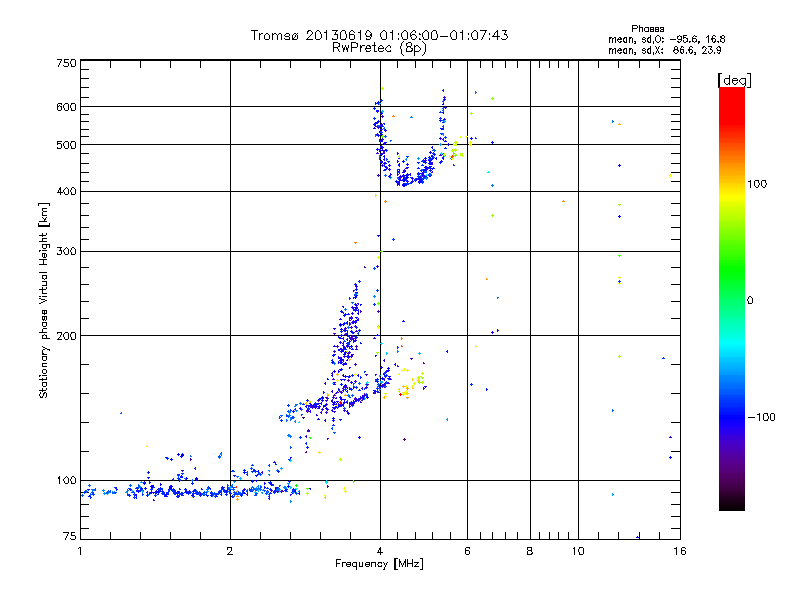Click the x-axis tick label '6'
Screen dimensions: 800x600
click(x=467, y=551)
